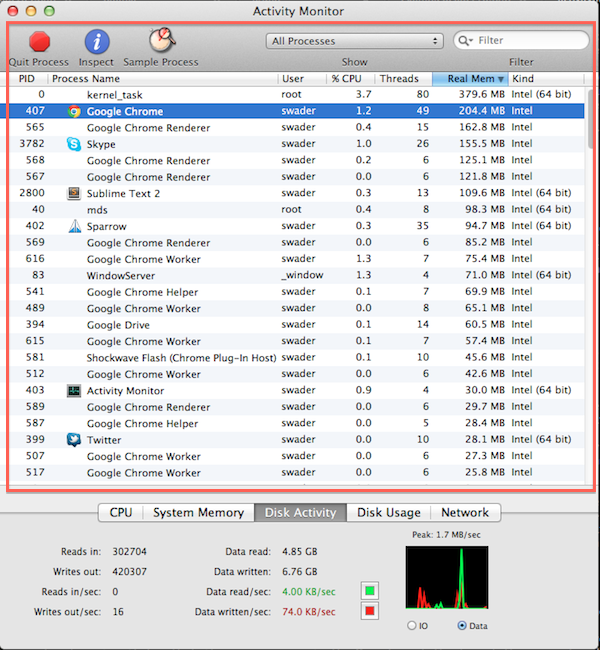Switch to the System Memory tab
Viewport: 600px width, 650px height.
(198, 512)
